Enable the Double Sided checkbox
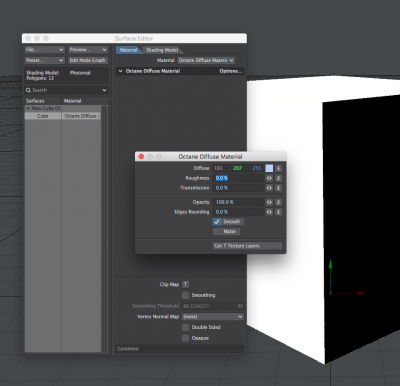The width and height of the screenshot is (400, 386). click(x=185, y=327)
